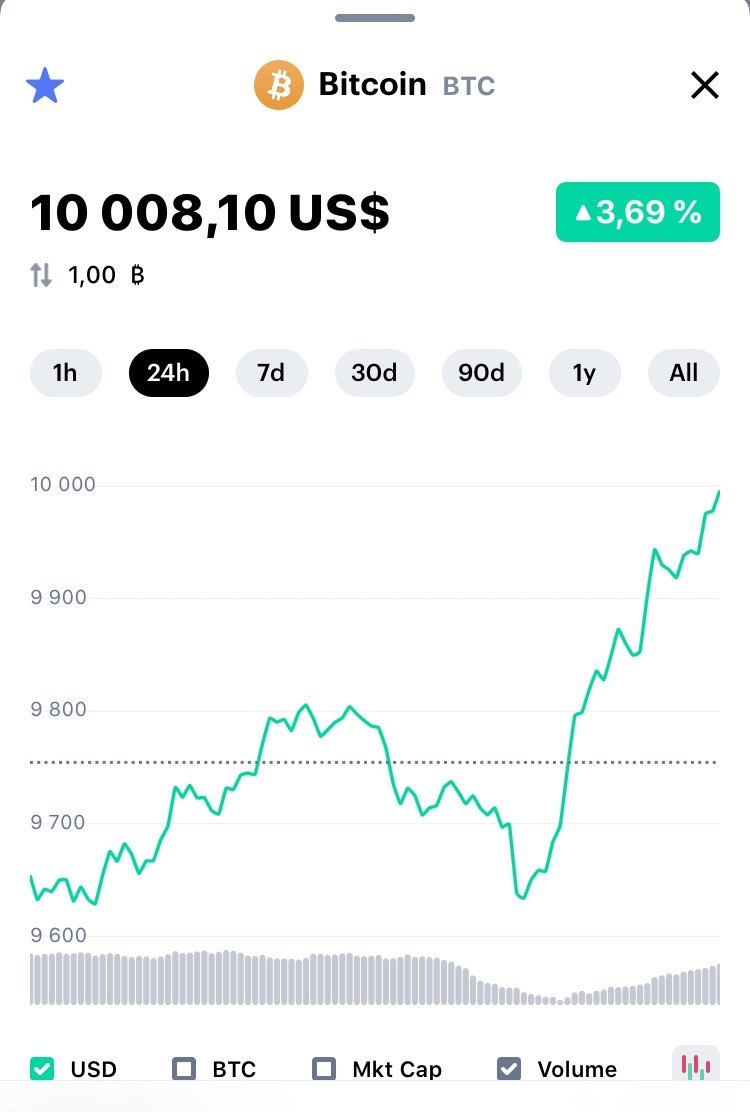This screenshot has width=750, height=1112.
Task: Tap the 10 008,10 US$ price
Action: 210,212
